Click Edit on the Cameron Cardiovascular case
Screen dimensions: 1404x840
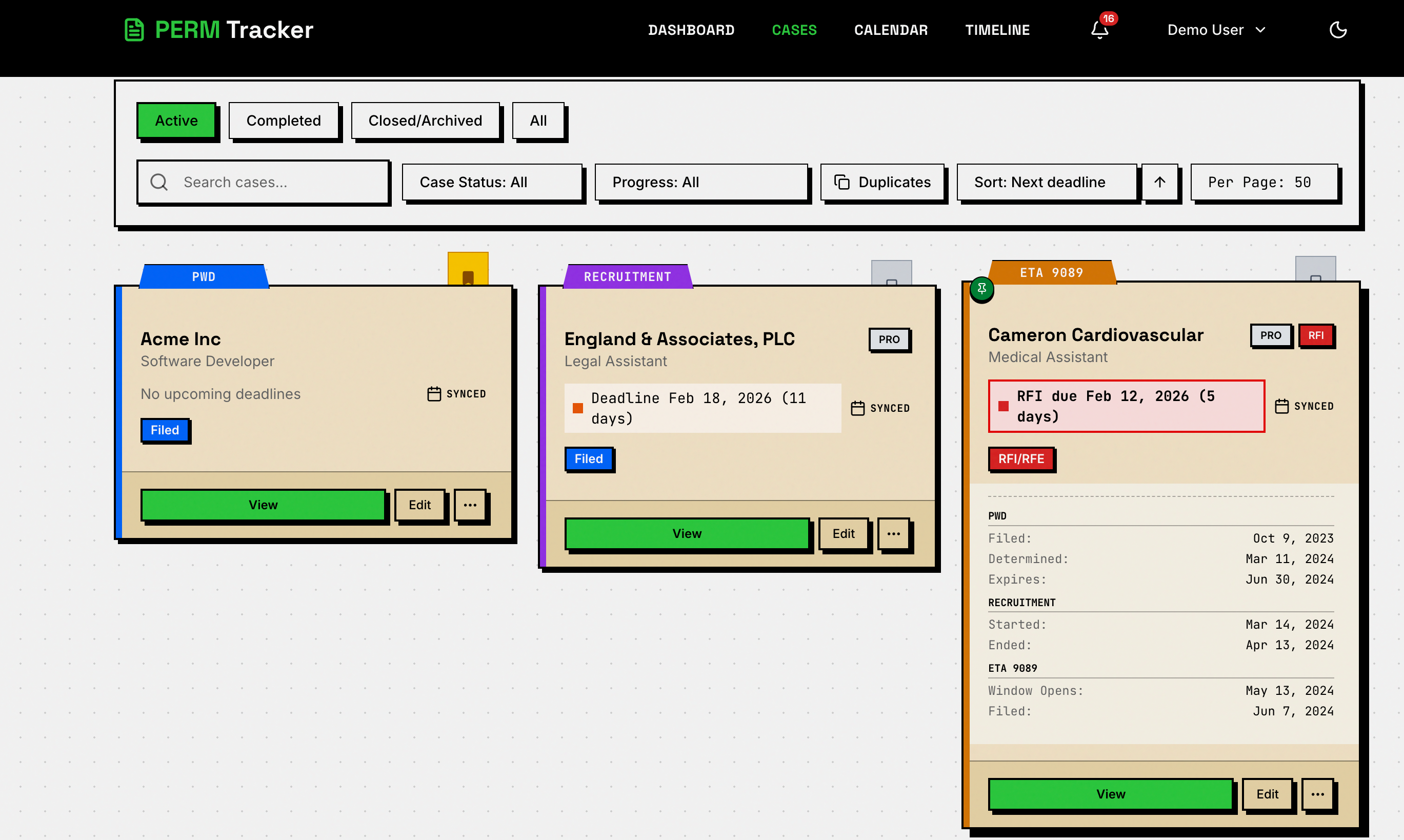[x=1268, y=793]
